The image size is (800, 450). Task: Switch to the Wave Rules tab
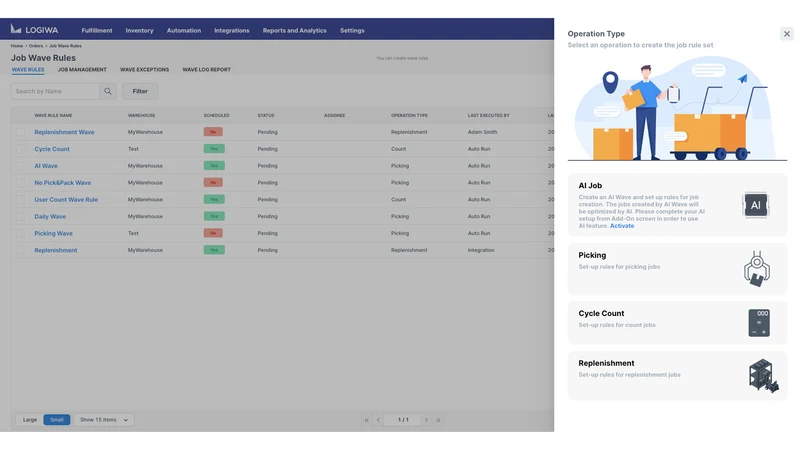coord(28,69)
